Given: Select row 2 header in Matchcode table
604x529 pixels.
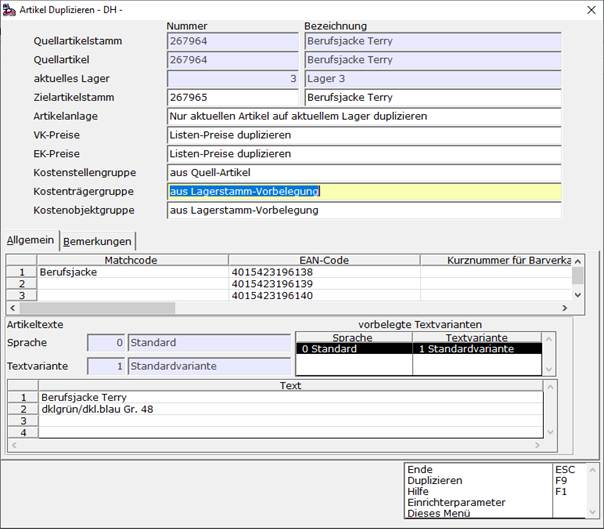Looking at the screenshot, I should 22,284.
